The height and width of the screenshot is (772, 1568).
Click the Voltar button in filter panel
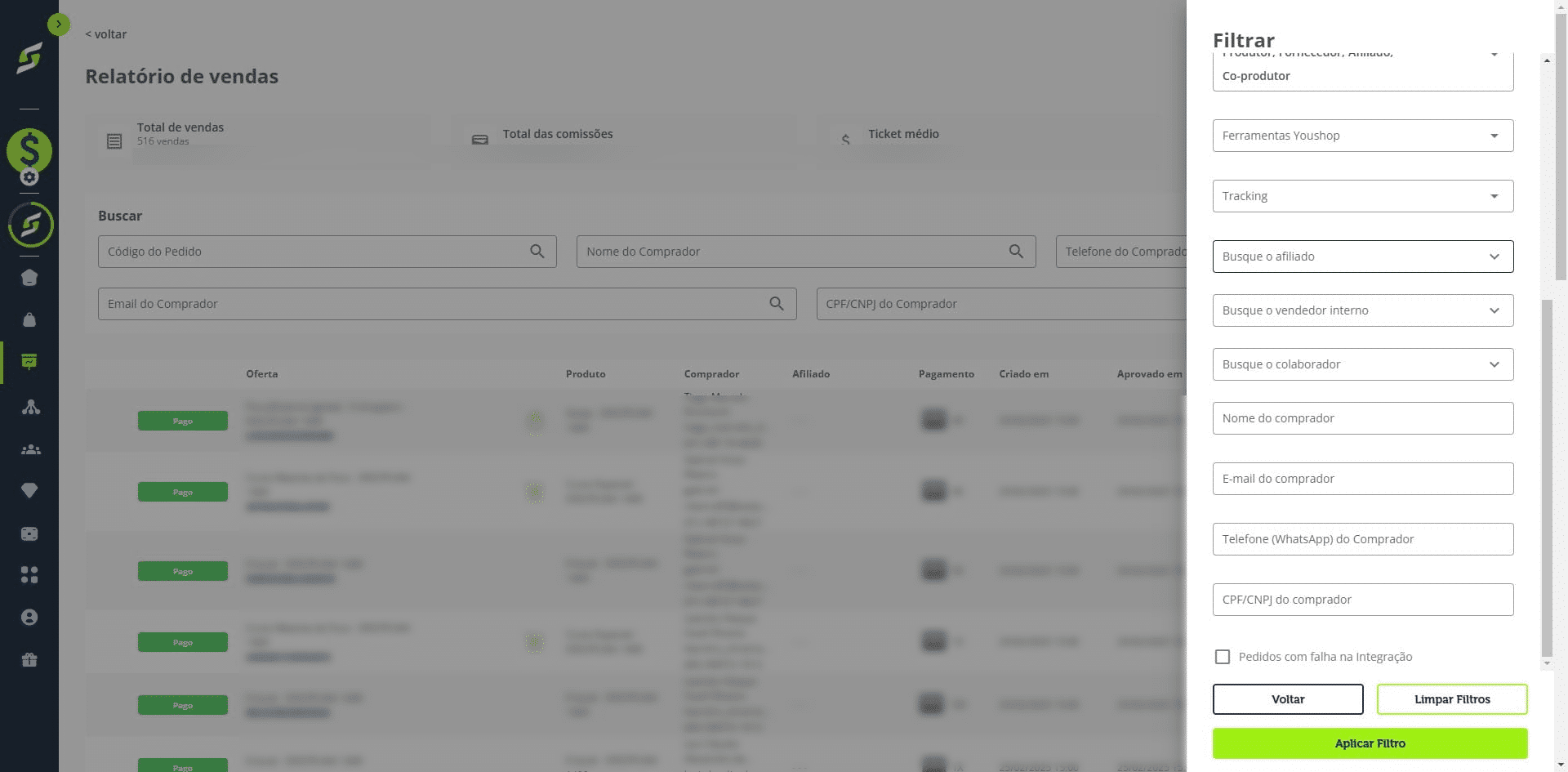[x=1288, y=699]
